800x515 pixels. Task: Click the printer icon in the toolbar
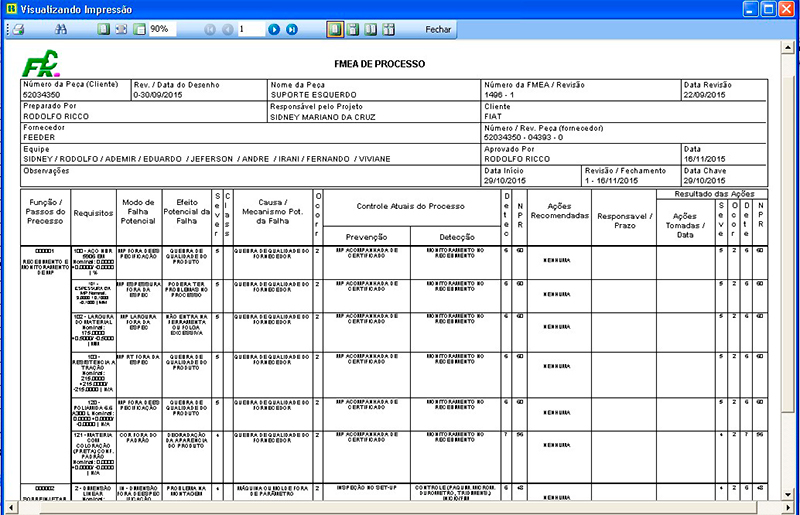tap(18, 30)
